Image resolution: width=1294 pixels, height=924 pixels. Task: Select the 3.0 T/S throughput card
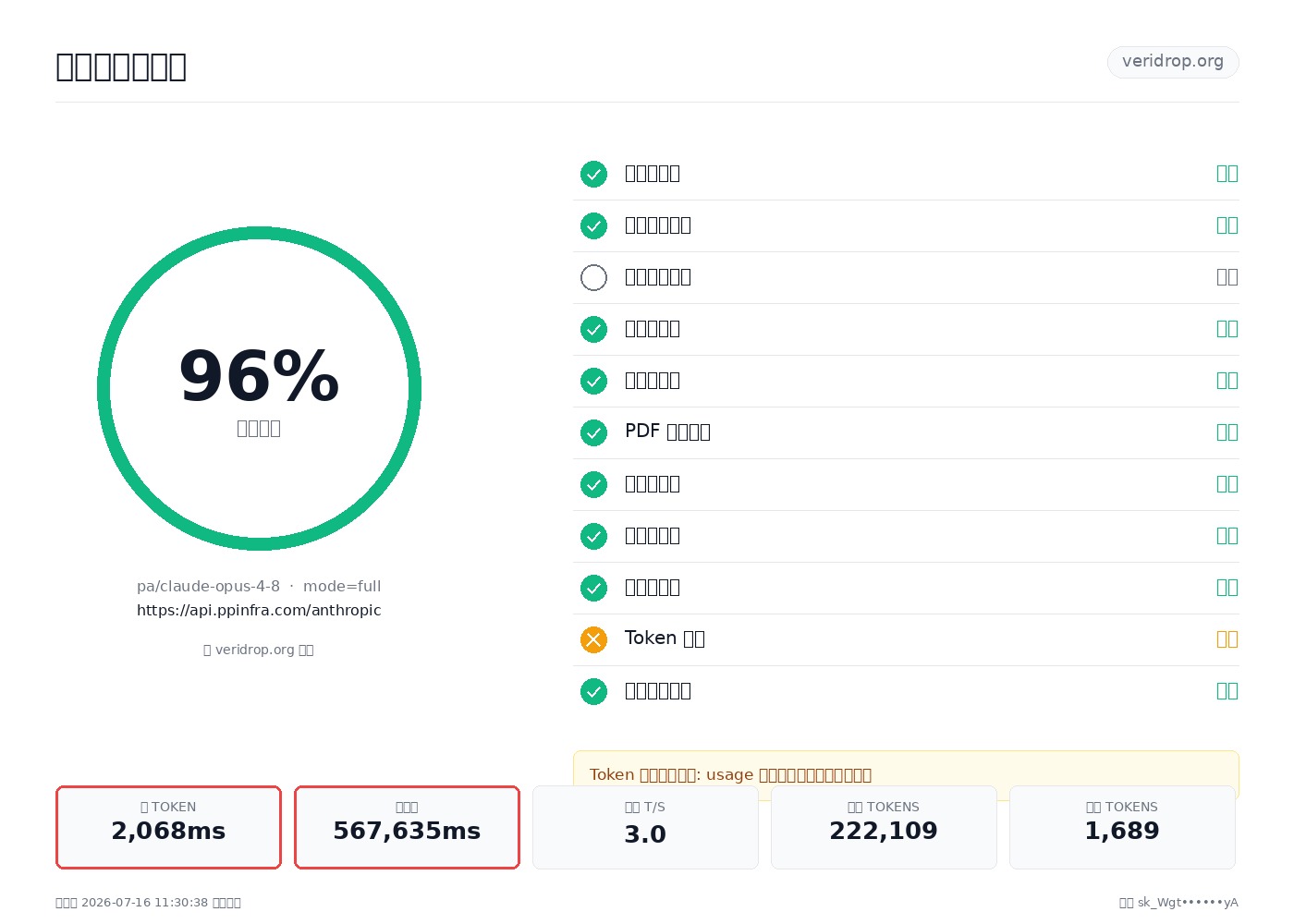[645, 827]
